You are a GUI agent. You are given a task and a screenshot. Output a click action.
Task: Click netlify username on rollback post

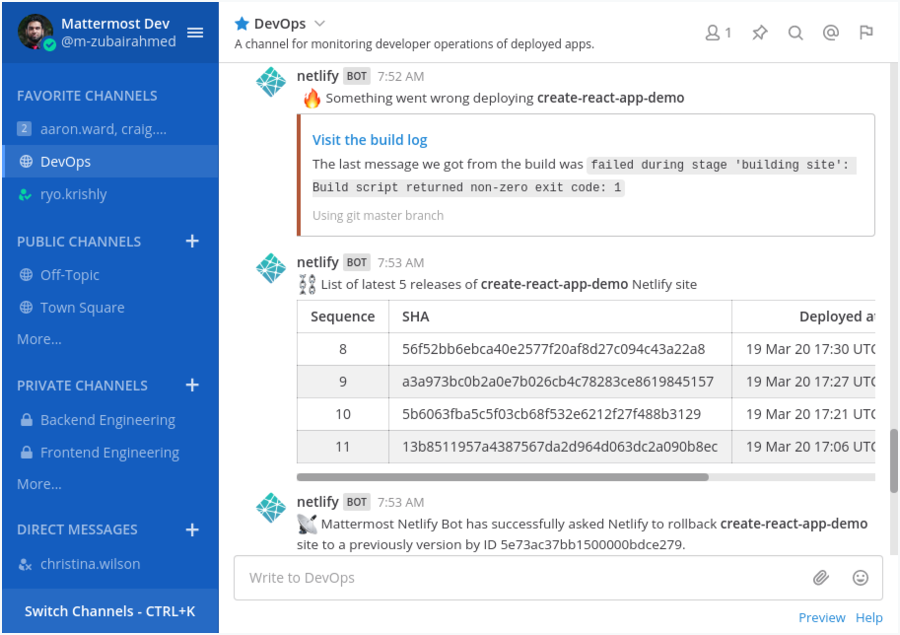(317, 502)
